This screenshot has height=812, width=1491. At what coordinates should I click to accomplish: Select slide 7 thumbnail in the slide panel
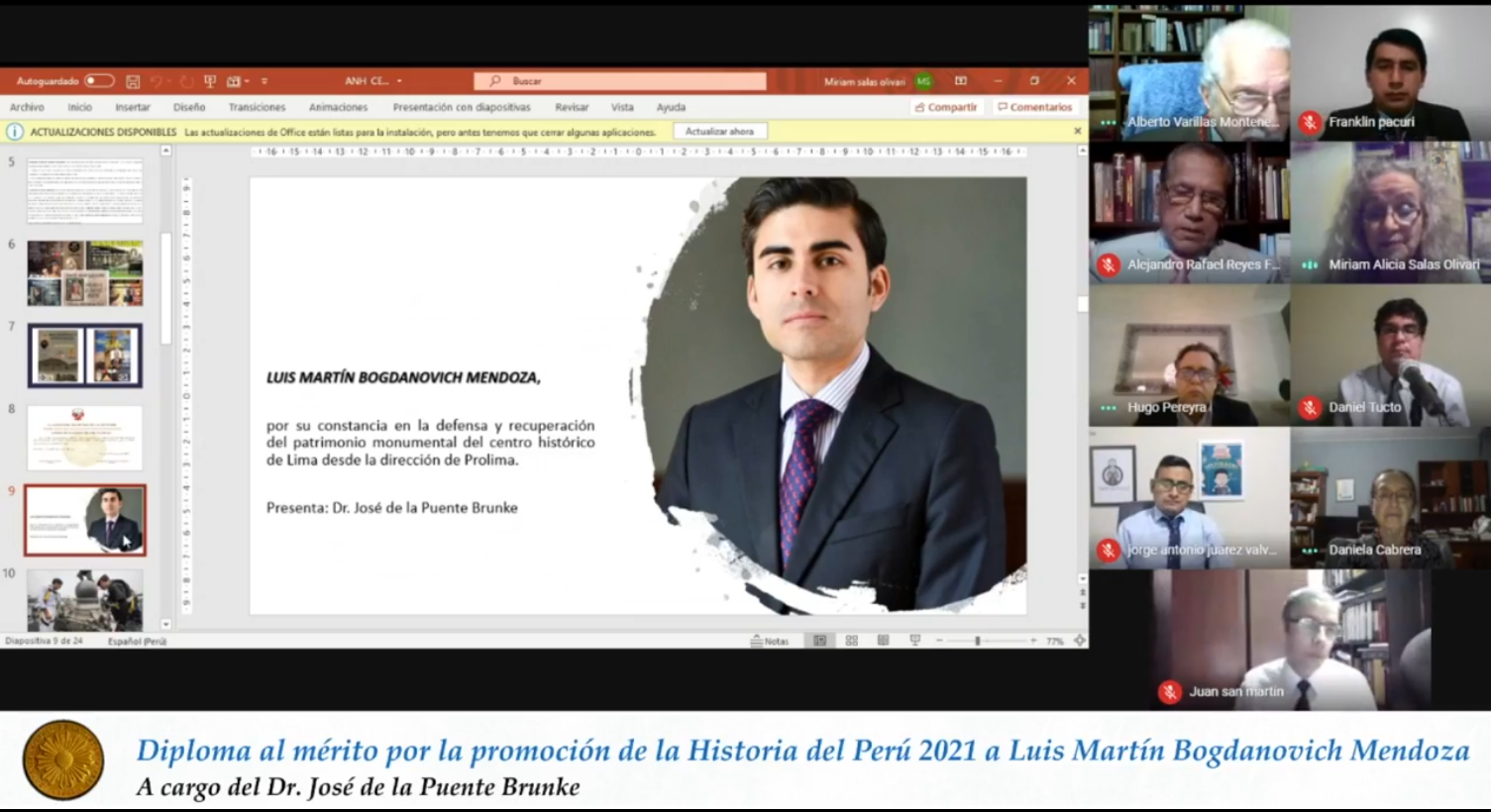[x=85, y=355]
